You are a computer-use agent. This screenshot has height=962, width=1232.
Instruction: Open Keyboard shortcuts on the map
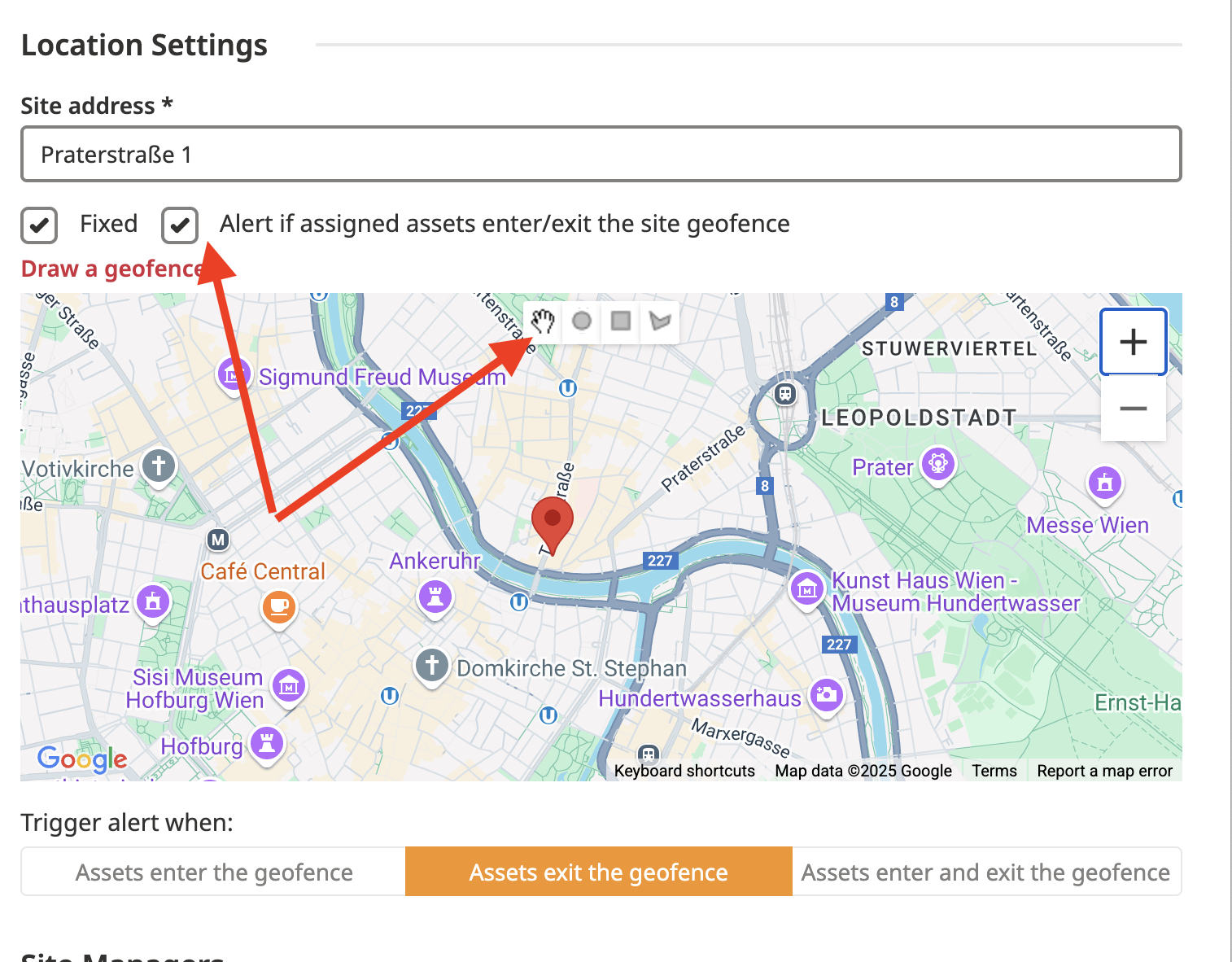point(684,771)
